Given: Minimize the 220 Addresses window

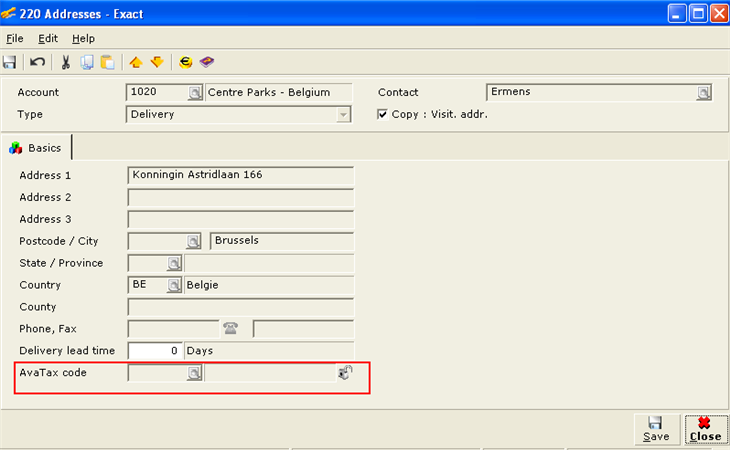Looking at the screenshot, I should click(x=676, y=13).
